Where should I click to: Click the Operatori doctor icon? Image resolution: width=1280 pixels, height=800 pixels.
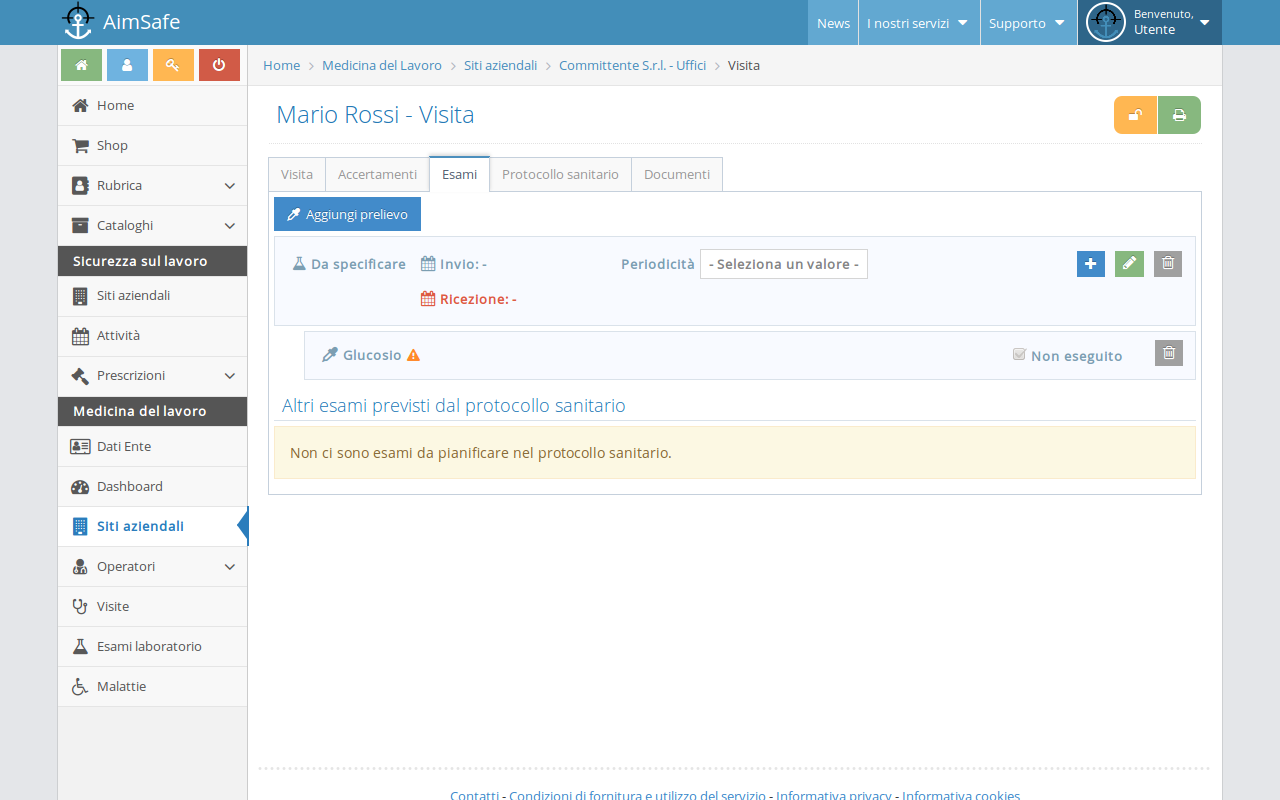(x=81, y=566)
